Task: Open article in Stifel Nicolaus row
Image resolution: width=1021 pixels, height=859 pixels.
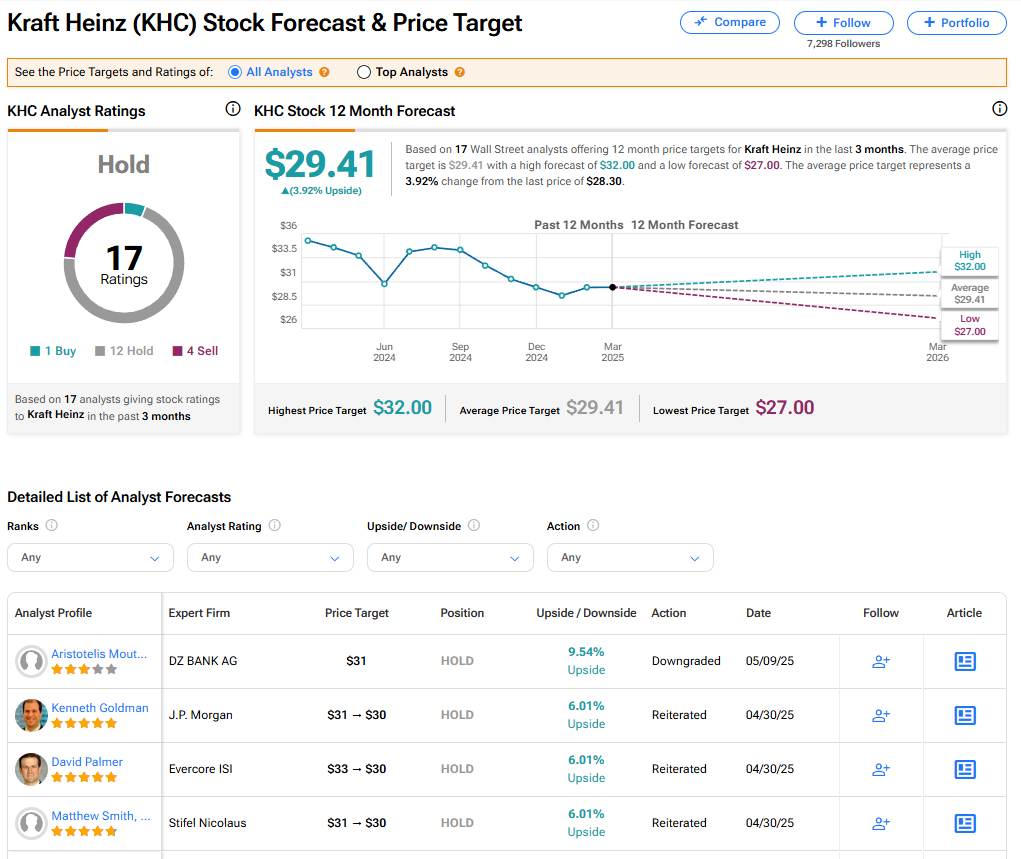Action: point(965,824)
